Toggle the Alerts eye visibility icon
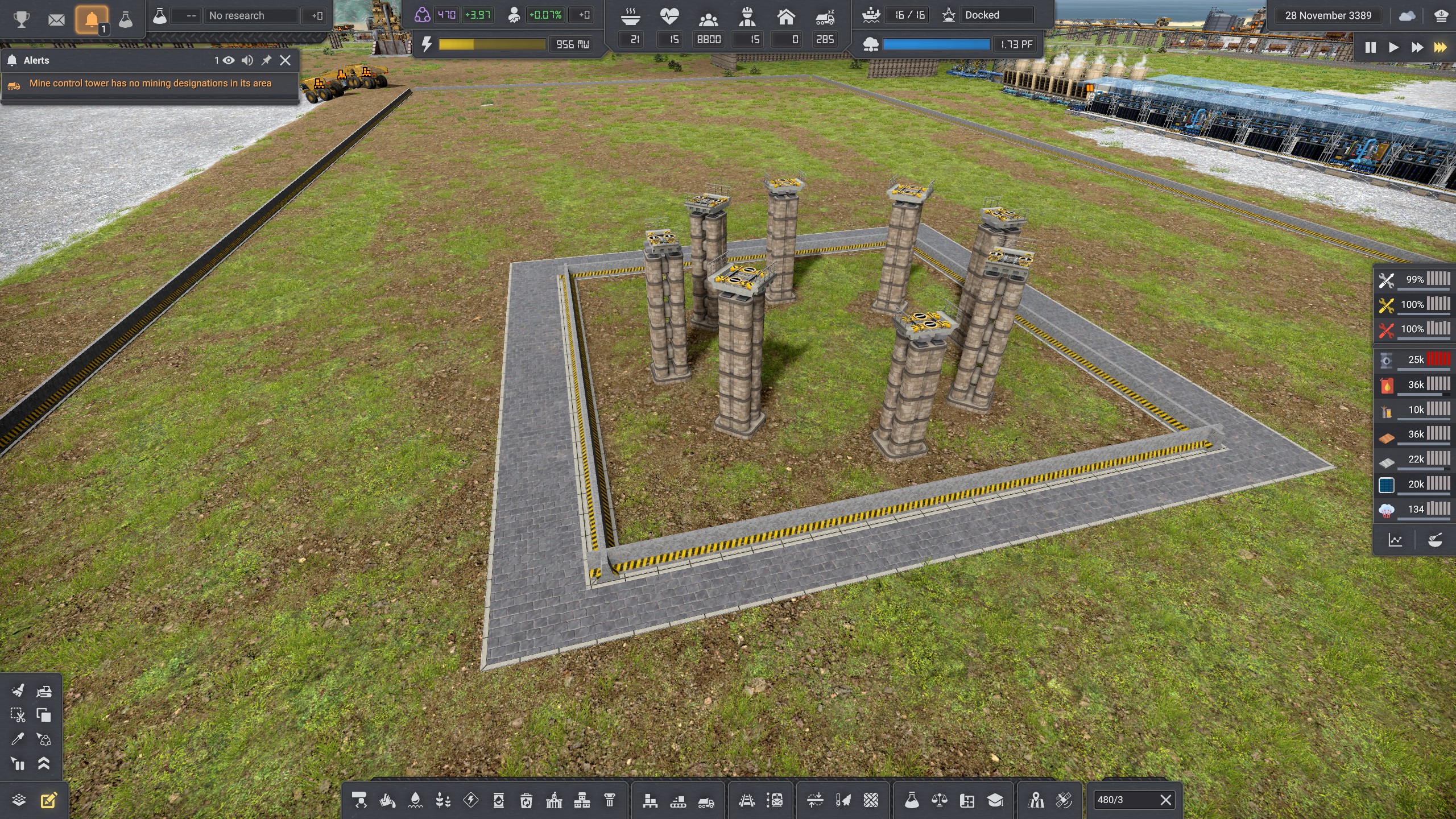 click(228, 60)
